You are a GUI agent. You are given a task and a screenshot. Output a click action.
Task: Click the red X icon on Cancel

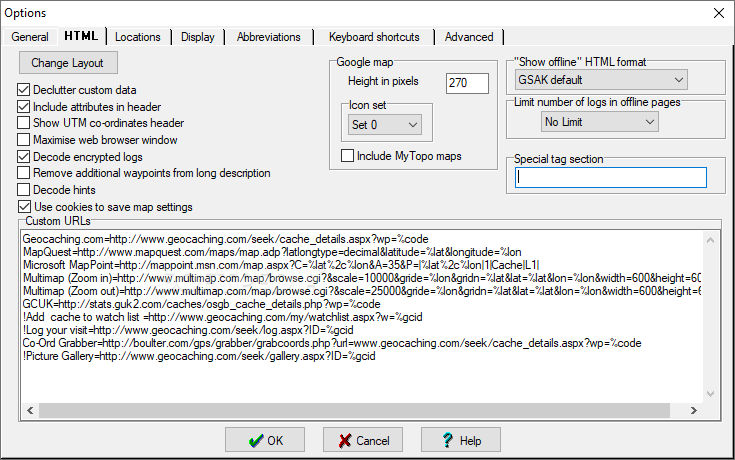click(345, 441)
